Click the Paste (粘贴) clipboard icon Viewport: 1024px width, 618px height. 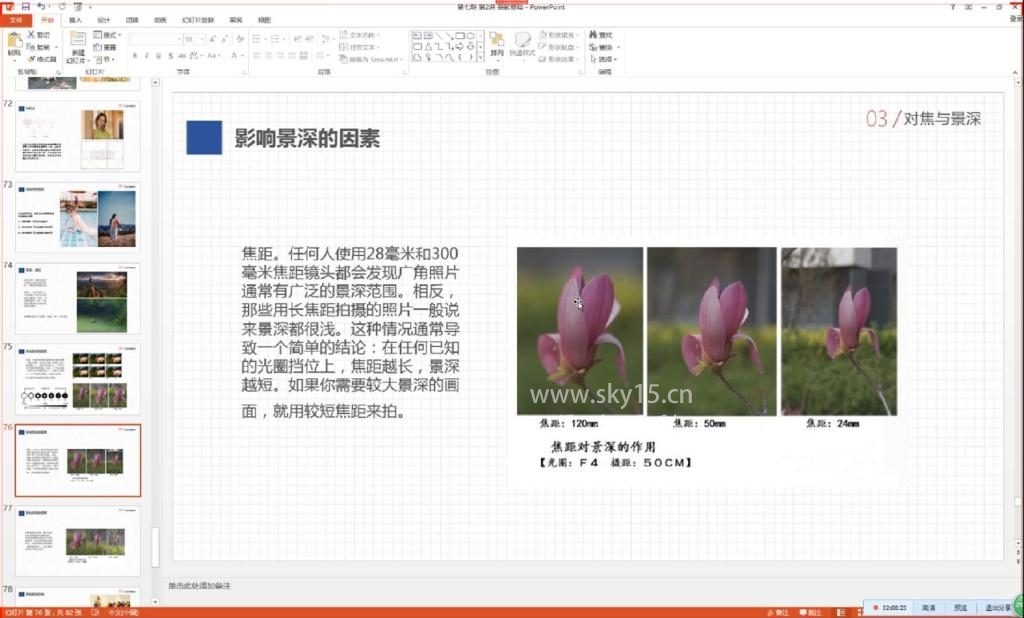pyautogui.click(x=14, y=40)
